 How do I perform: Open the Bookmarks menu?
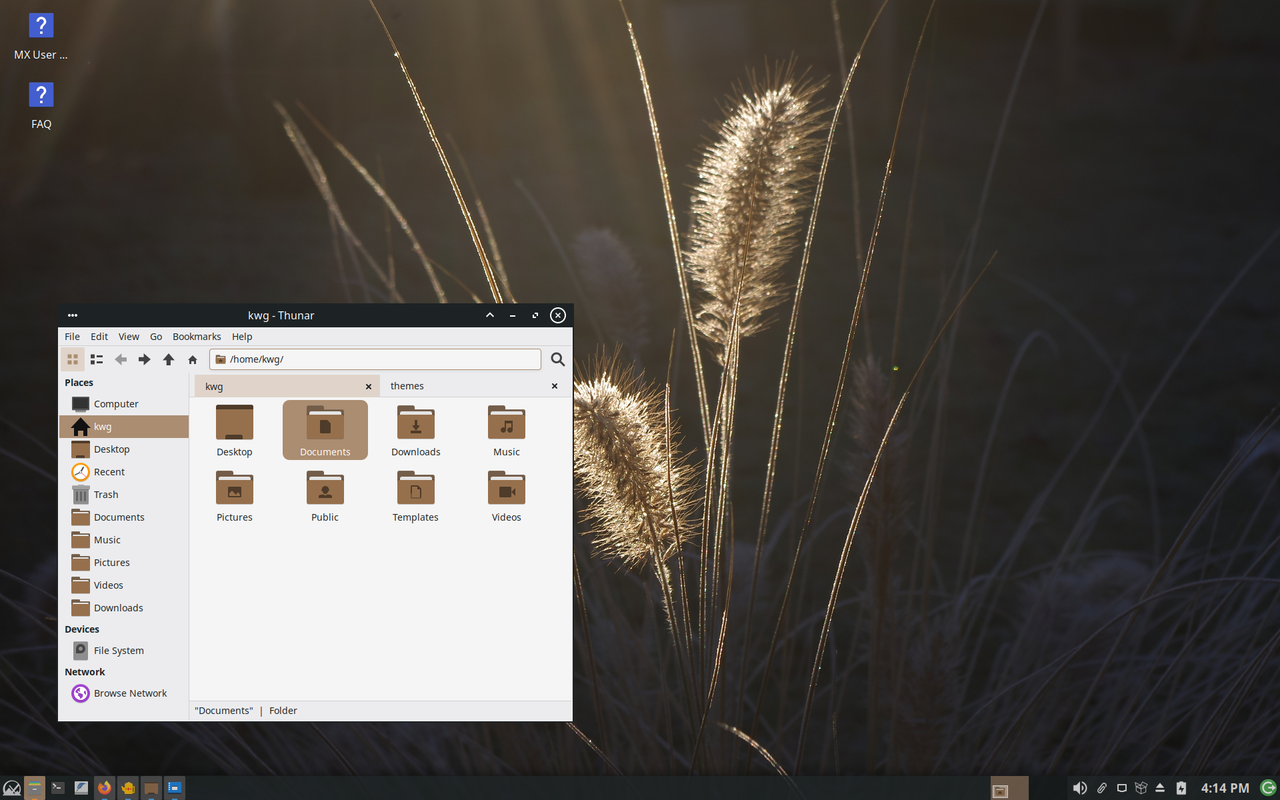tap(196, 336)
